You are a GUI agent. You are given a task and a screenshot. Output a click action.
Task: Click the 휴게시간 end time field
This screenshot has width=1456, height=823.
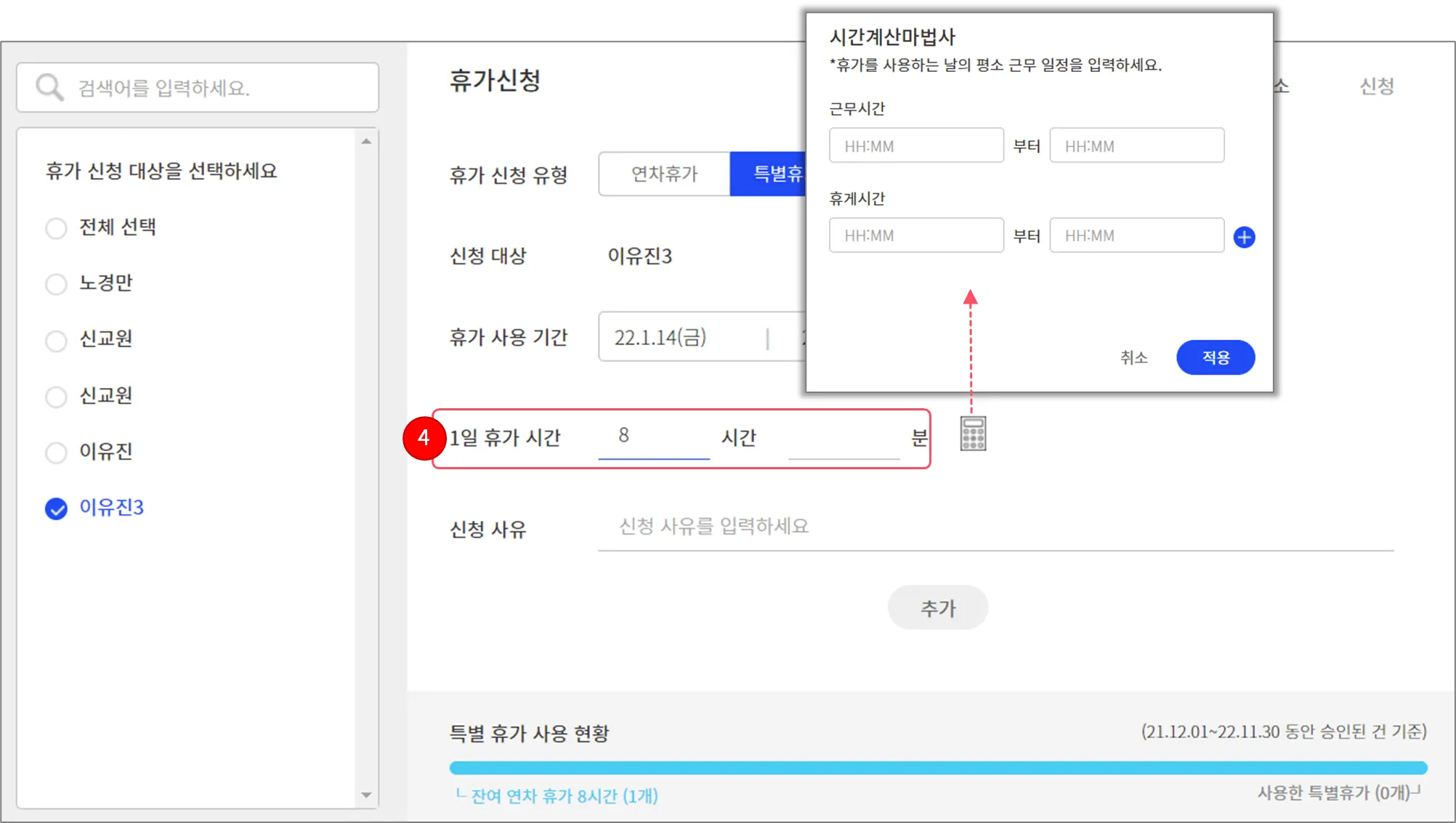point(1136,235)
